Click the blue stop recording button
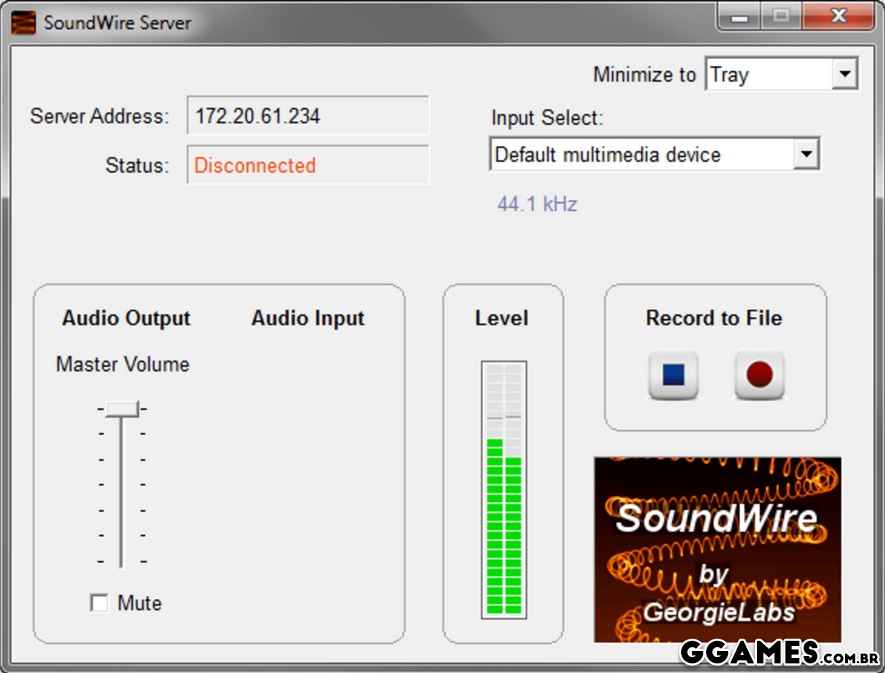This screenshot has height=673, width=885. [x=673, y=376]
